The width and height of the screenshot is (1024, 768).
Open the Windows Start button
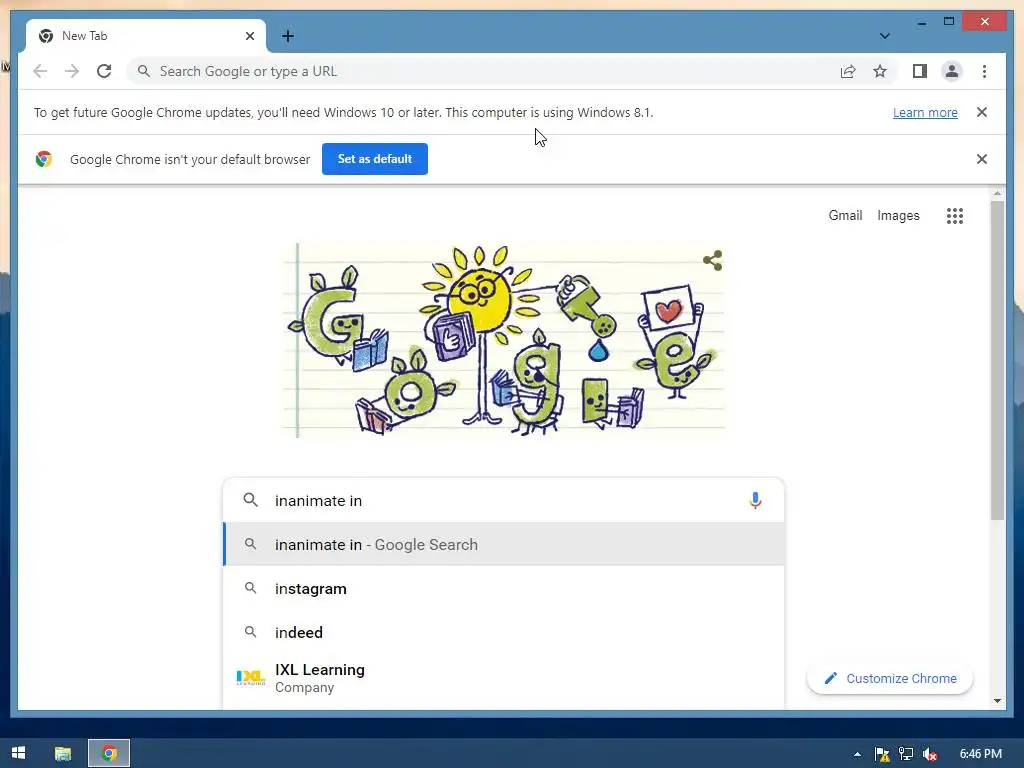18,753
